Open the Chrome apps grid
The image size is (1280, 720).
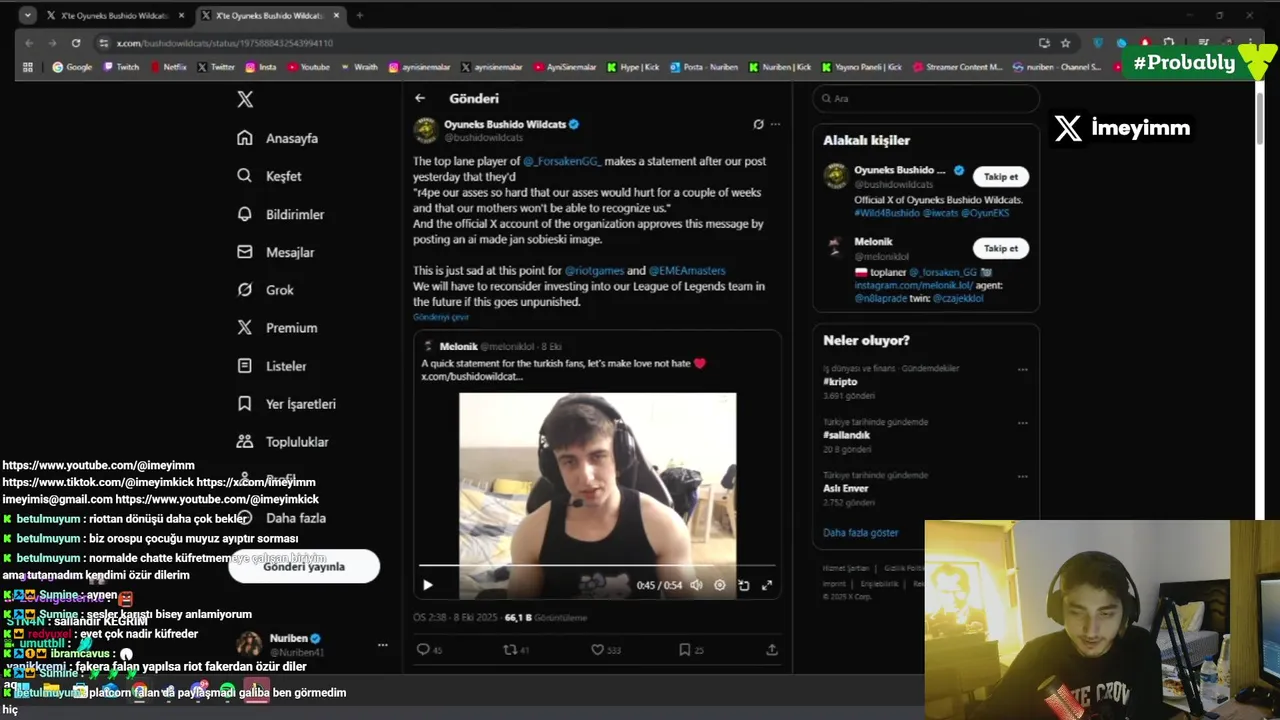pyautogui.click(x=28, y=67)
